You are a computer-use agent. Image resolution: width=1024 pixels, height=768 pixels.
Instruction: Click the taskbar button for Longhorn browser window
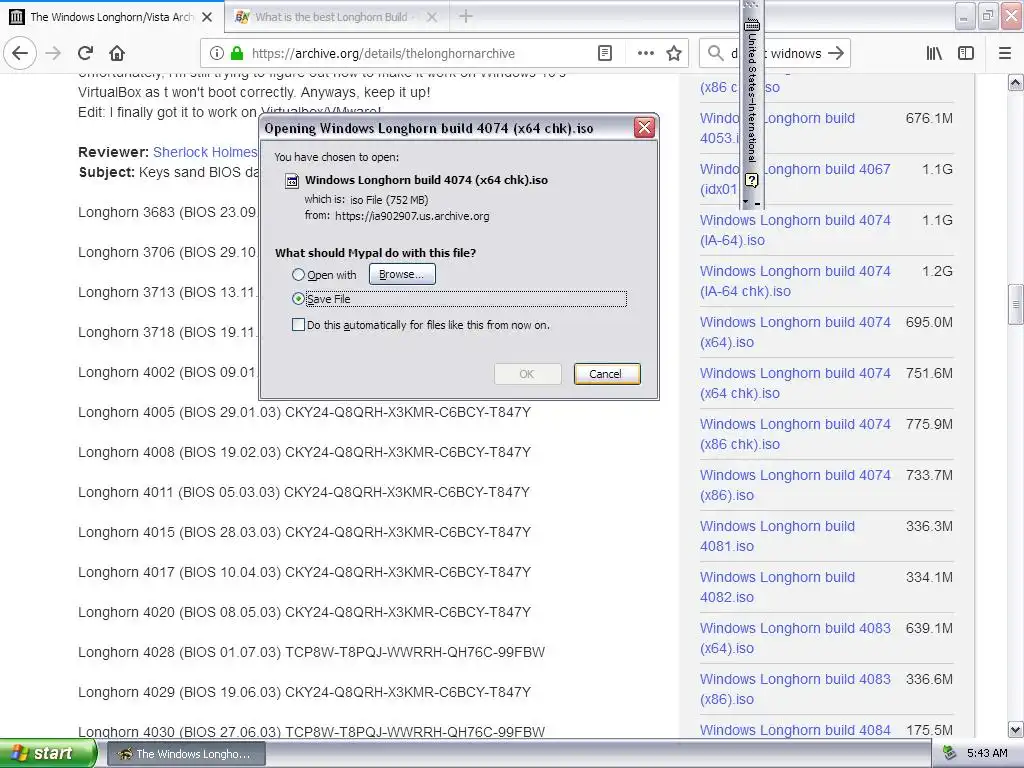[x=186, y=754]
